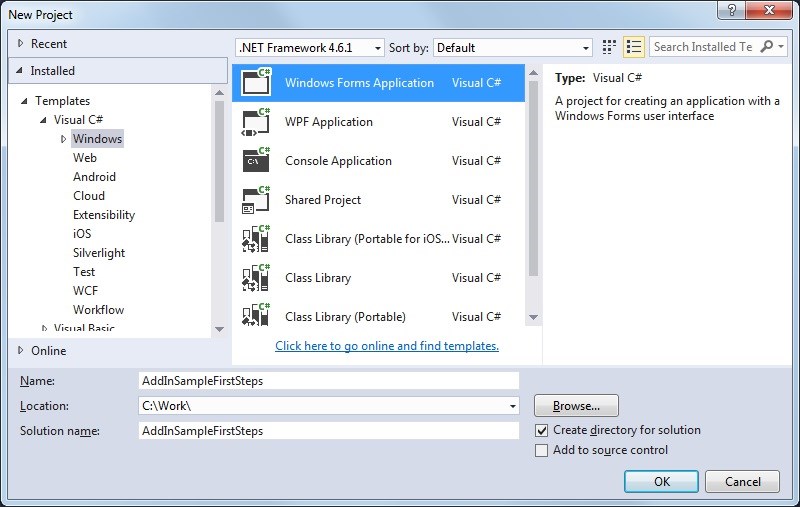The width and height of the screenshot is (800, 507).
Task: Select the Shared Project template name
Action: pyautogui.click(x=322, y=200)
